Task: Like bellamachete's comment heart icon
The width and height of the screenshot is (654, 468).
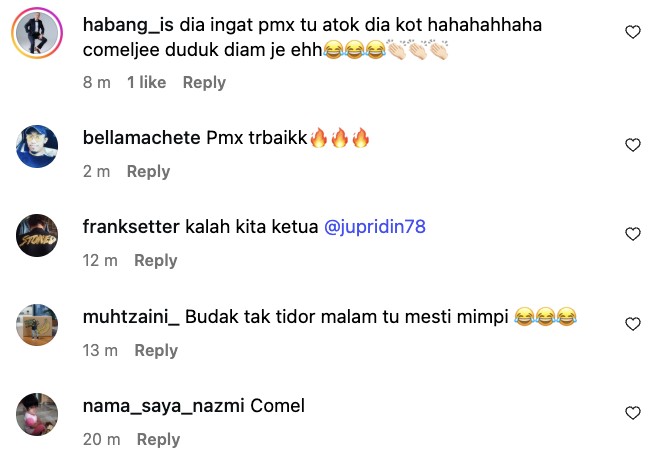Action: coord(633,145)
